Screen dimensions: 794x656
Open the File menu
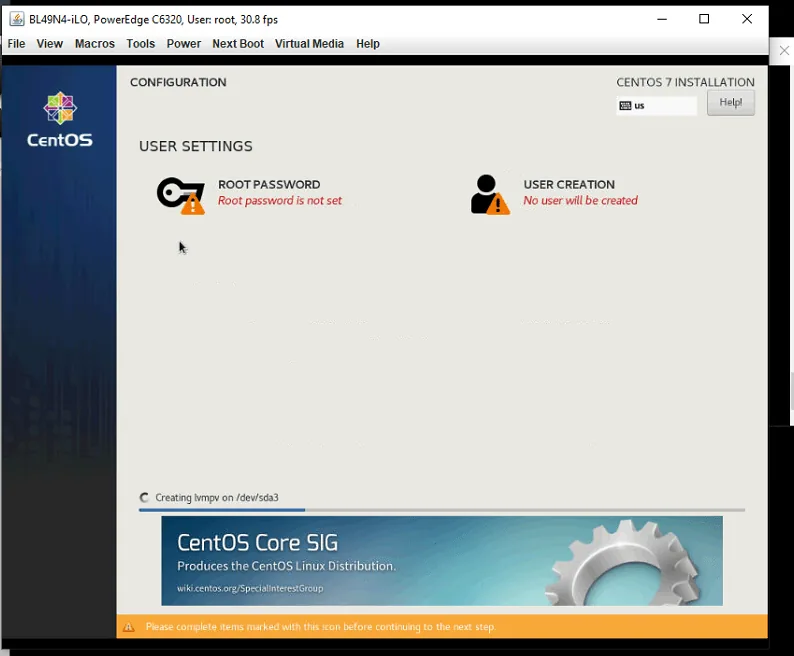coord(16,44)
